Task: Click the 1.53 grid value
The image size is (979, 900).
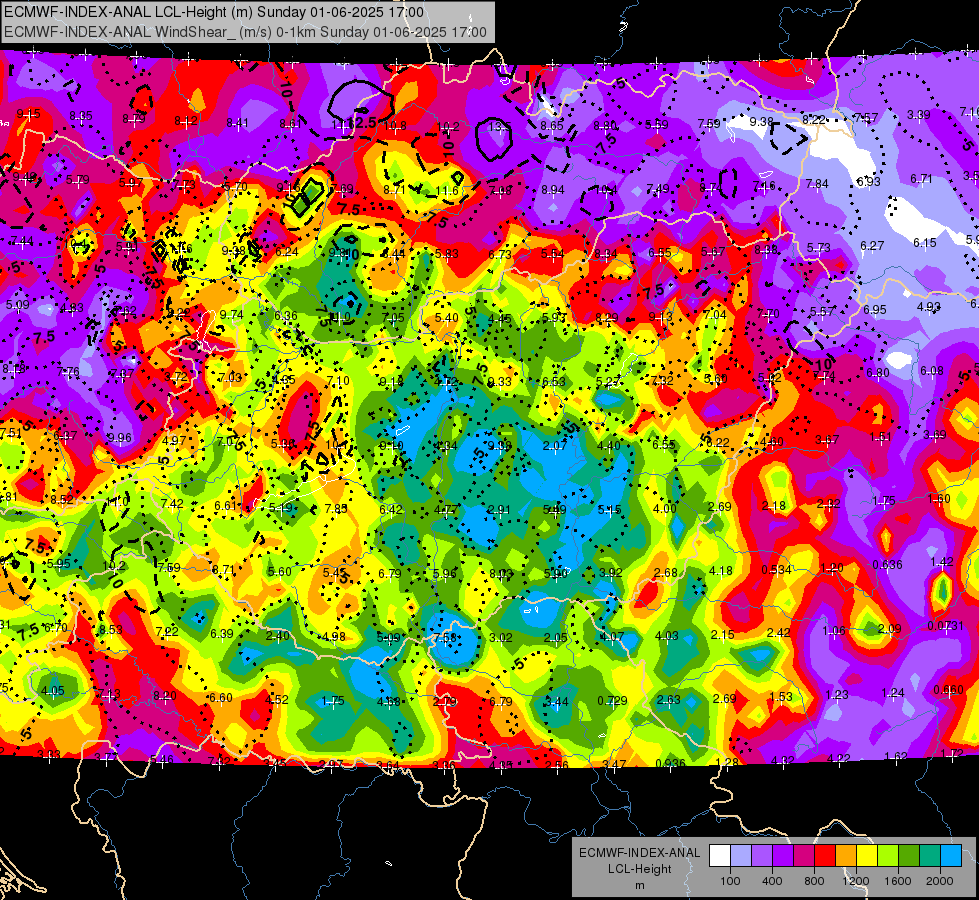Action: [780, 696]
